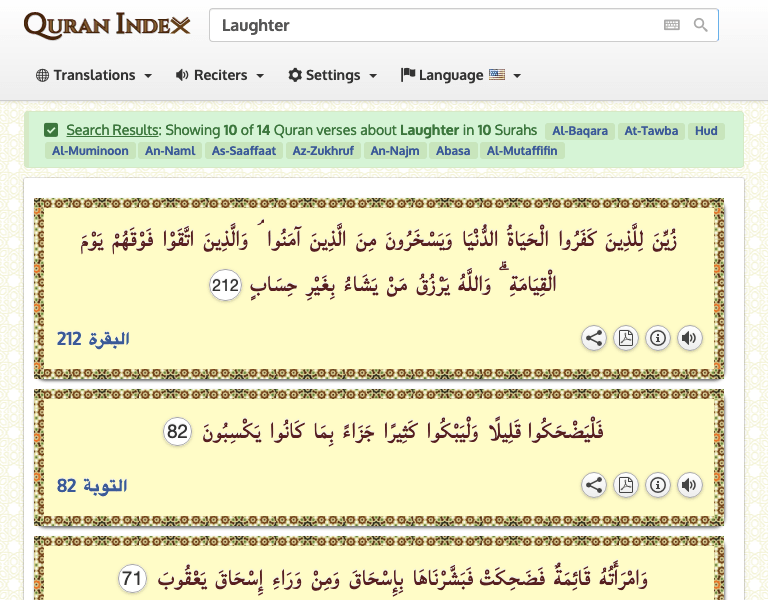Play audio recitation of verse 212

pyautogui.click(x=689, y=338)
